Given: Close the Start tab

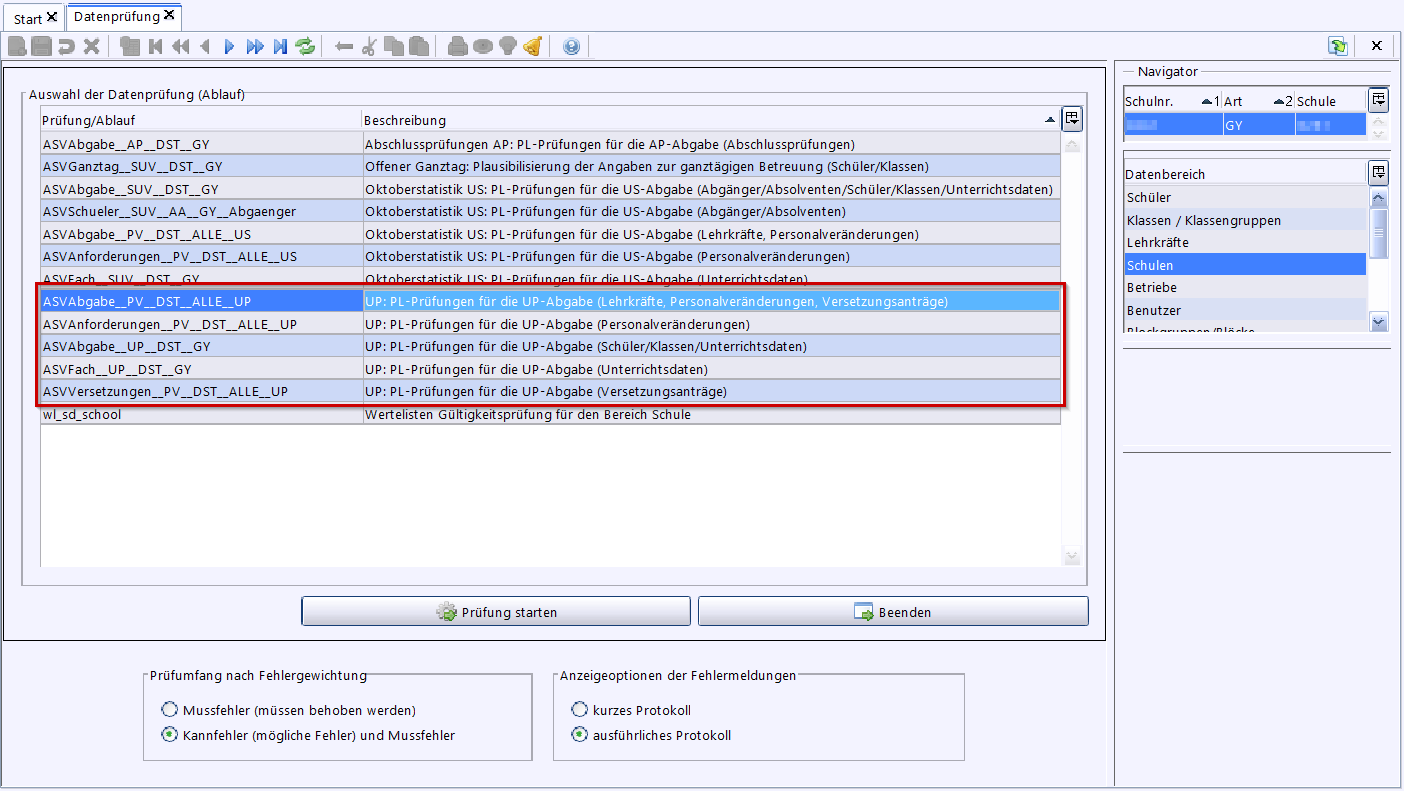Looking at the screenshot, I should (x=52, y=17).
